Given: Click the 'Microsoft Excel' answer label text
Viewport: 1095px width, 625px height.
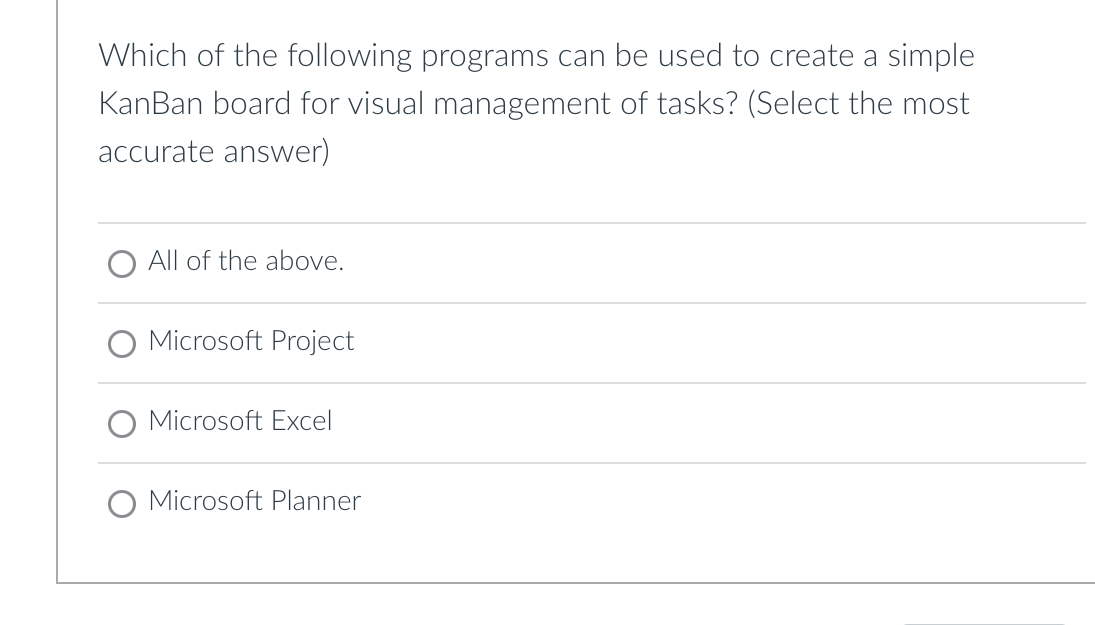Looking at the screenshot, I should point(240,420).
